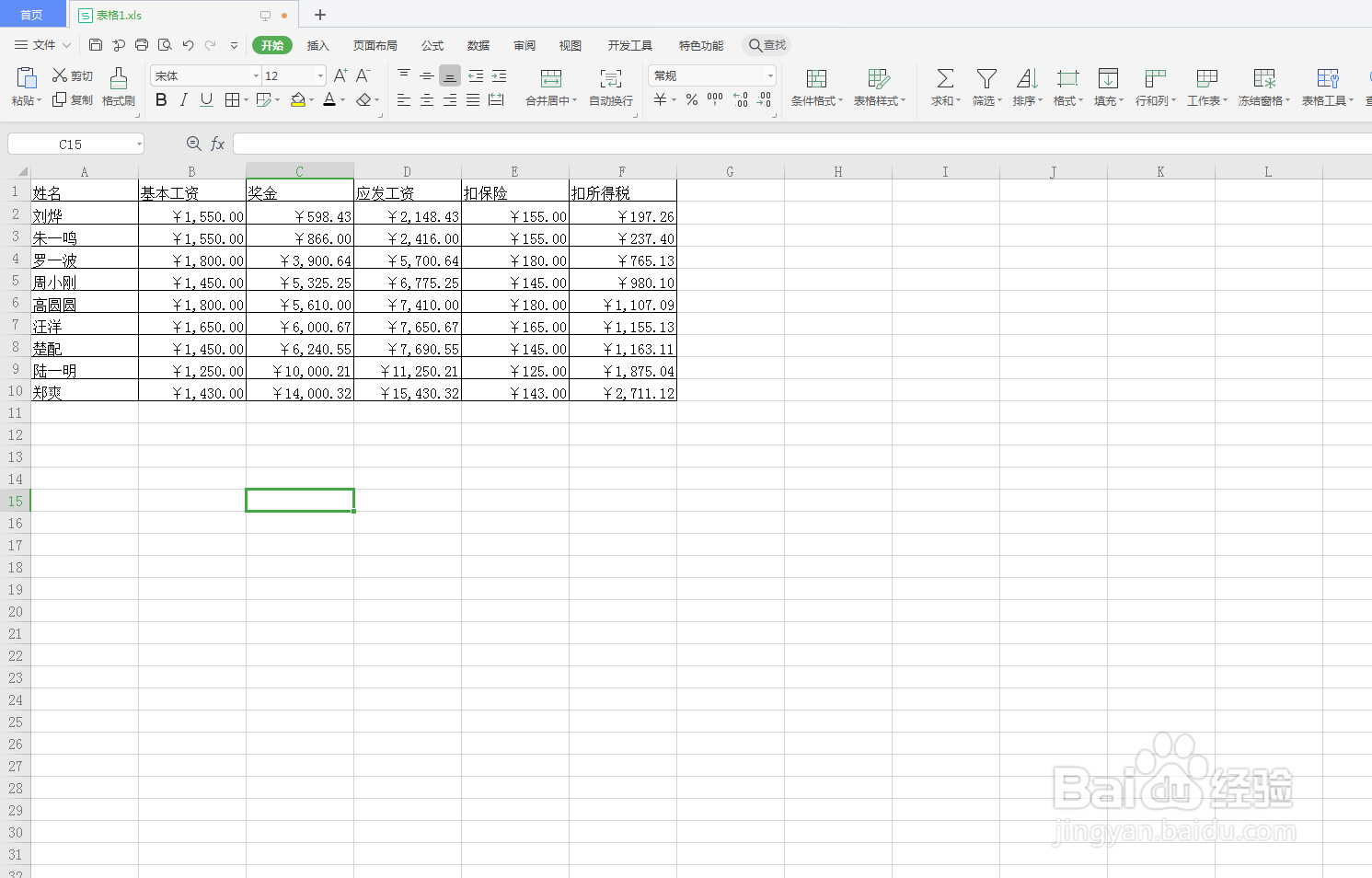Image resolution: width=1372 pixels, height=878 pixels.
Task: Open the 文件 file menu
Action: point(42,44)
